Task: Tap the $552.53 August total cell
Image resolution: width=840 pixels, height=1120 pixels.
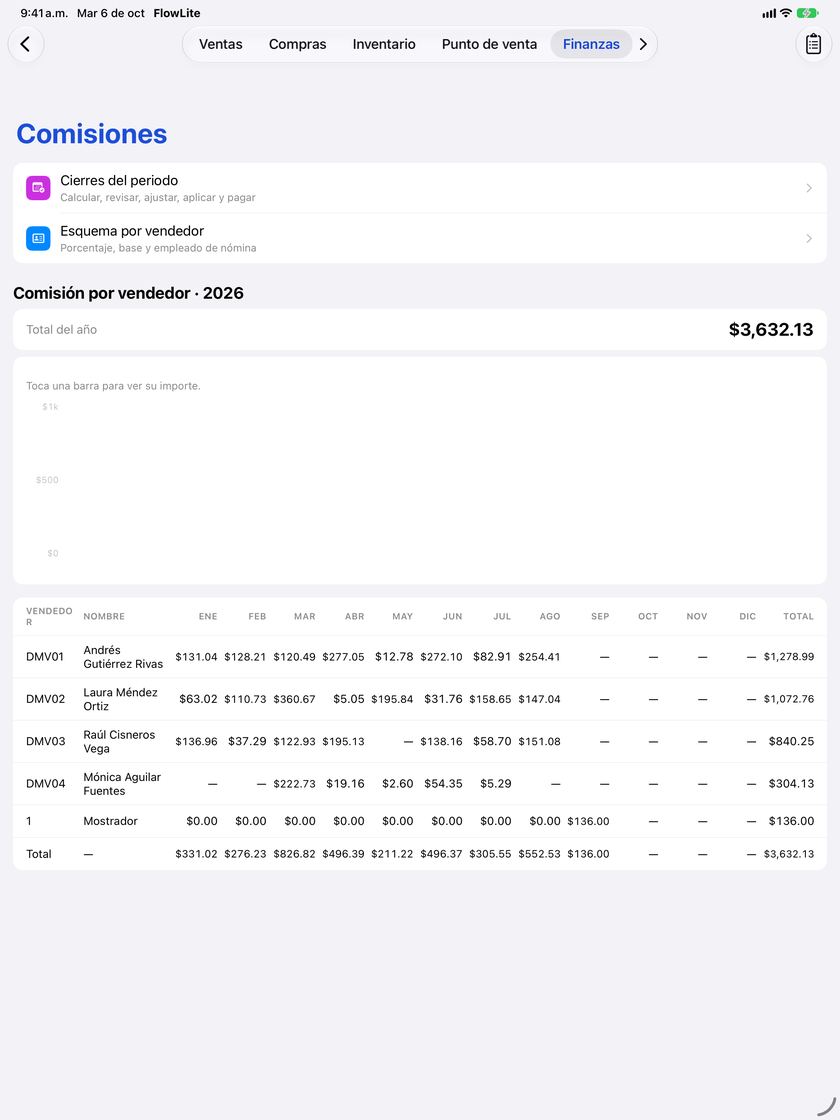Action: tap(539, 854)
